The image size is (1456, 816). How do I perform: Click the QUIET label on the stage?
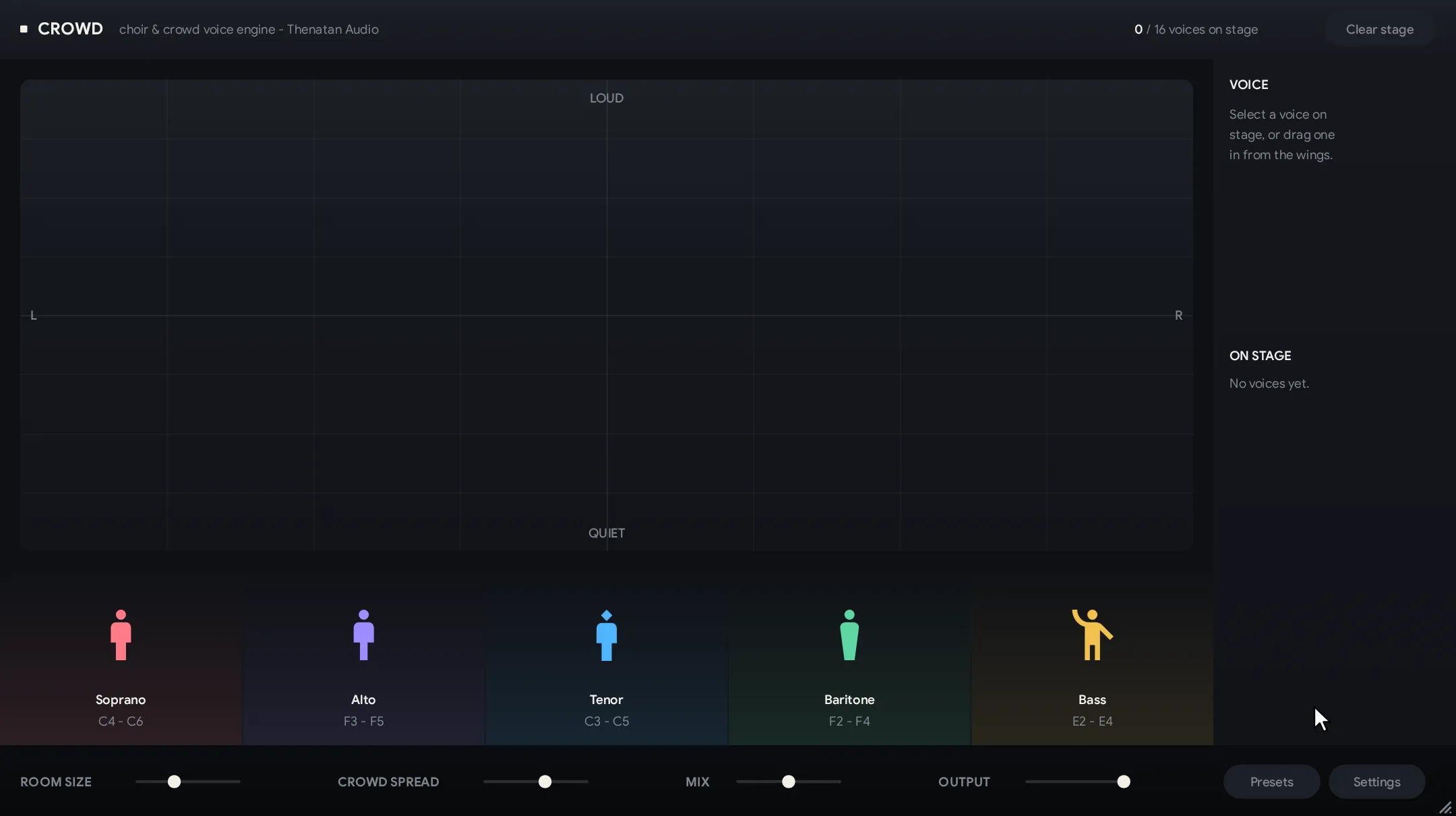click(607, 533)
